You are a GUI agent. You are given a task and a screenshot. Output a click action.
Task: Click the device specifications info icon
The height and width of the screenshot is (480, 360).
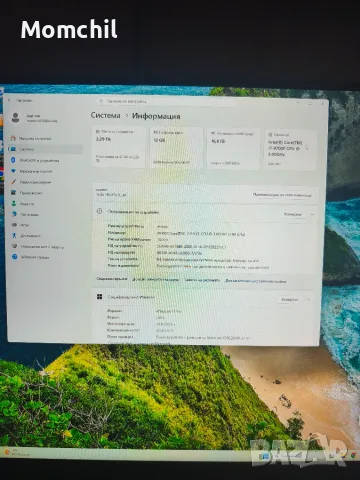click(x=99, y=211)
